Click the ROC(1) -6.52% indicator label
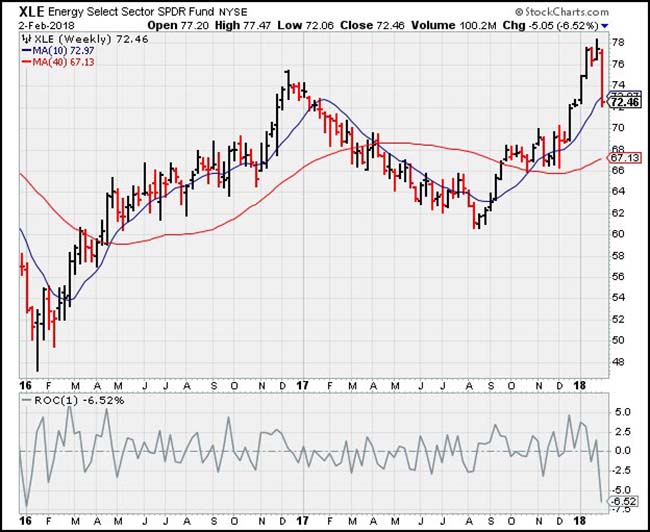 tap(63, 400)
